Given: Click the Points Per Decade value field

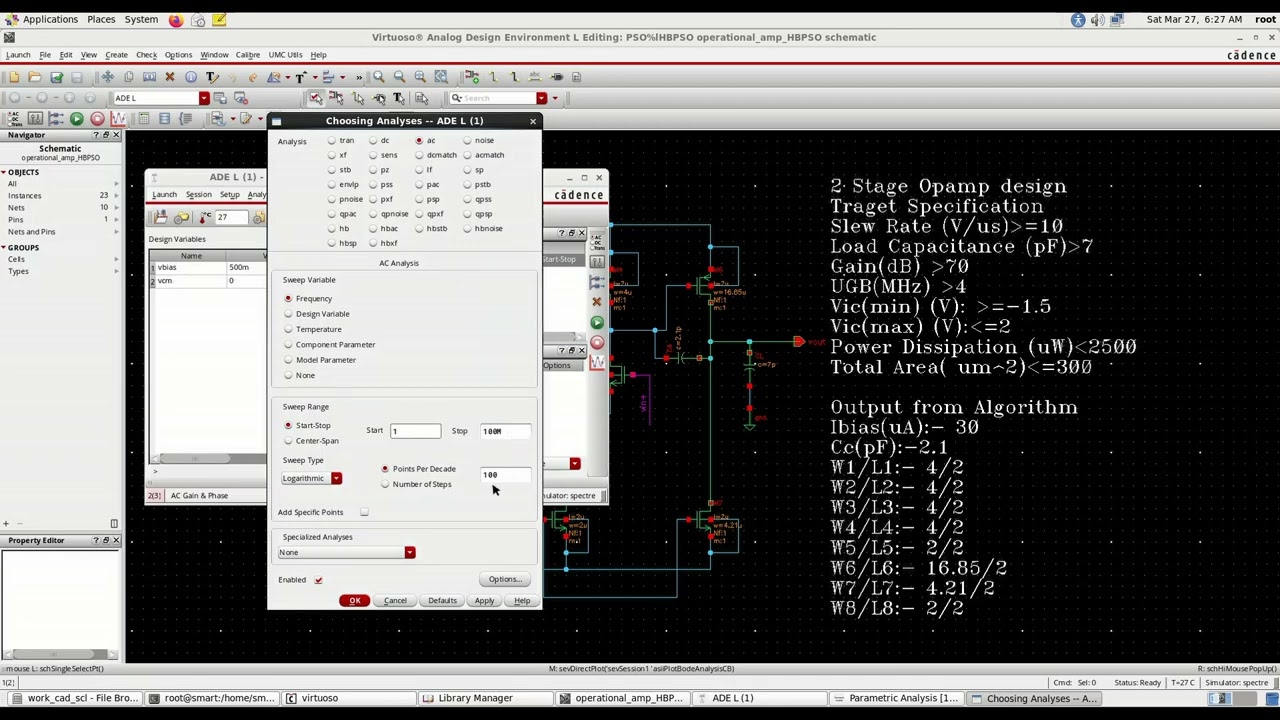Looking at the screenshot, I should [505, 475].
